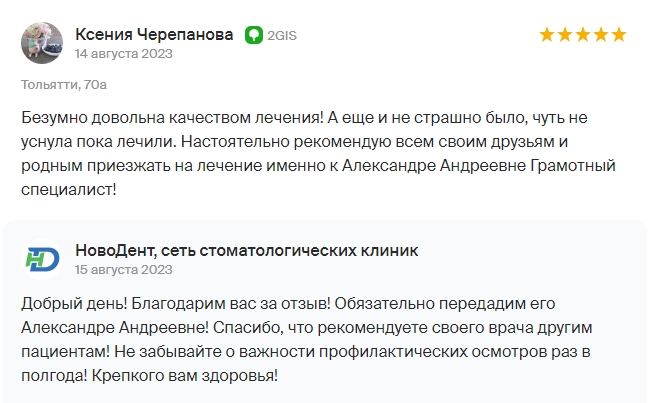
Task: Click the reviewer name Ксения Черепанова
Action: (x=154, y=35)
